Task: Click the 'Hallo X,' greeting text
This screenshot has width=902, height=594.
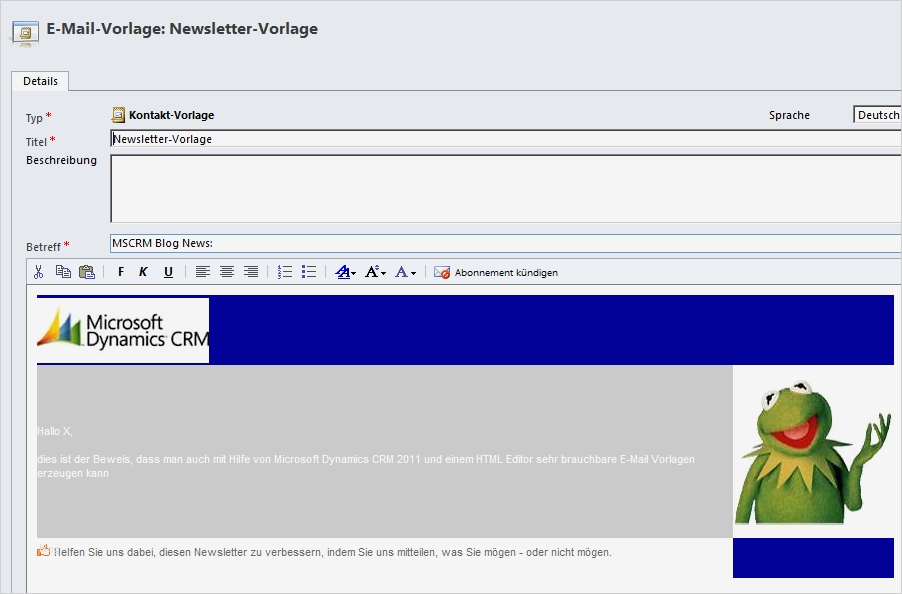Action: pyautogui.click(x=55, y=431)
